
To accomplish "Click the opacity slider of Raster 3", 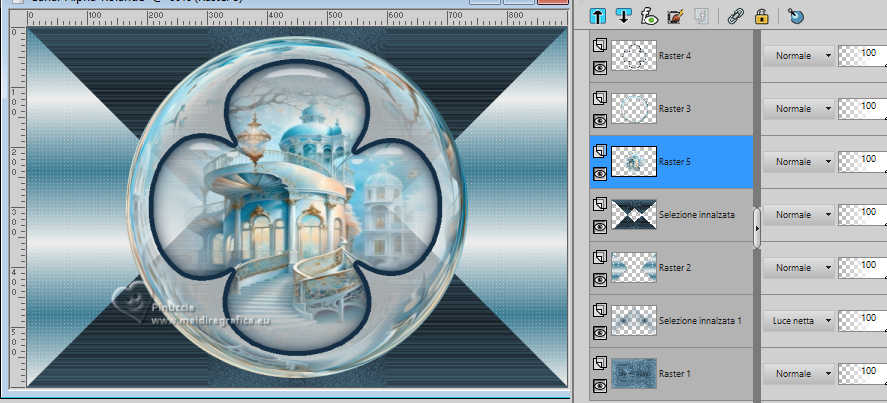I will pos(862,109).
